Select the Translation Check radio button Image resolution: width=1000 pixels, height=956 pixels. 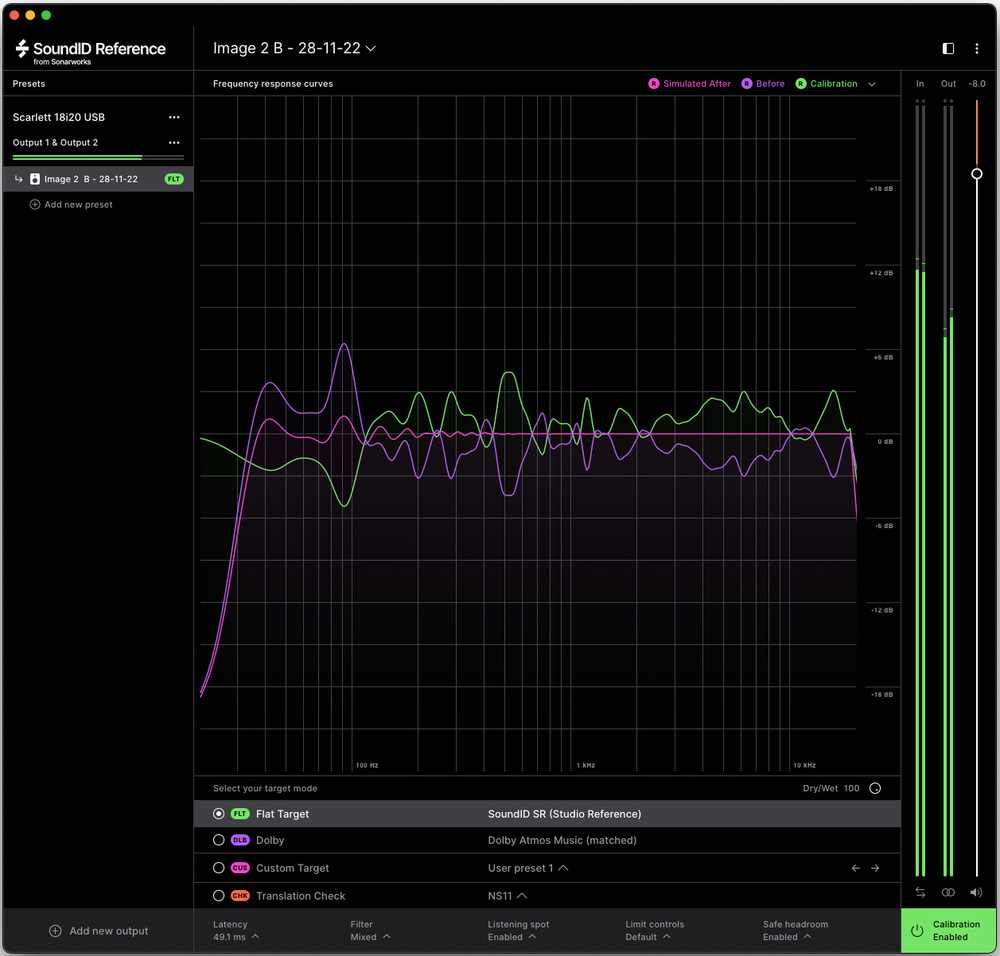click(x=219, y=896)
